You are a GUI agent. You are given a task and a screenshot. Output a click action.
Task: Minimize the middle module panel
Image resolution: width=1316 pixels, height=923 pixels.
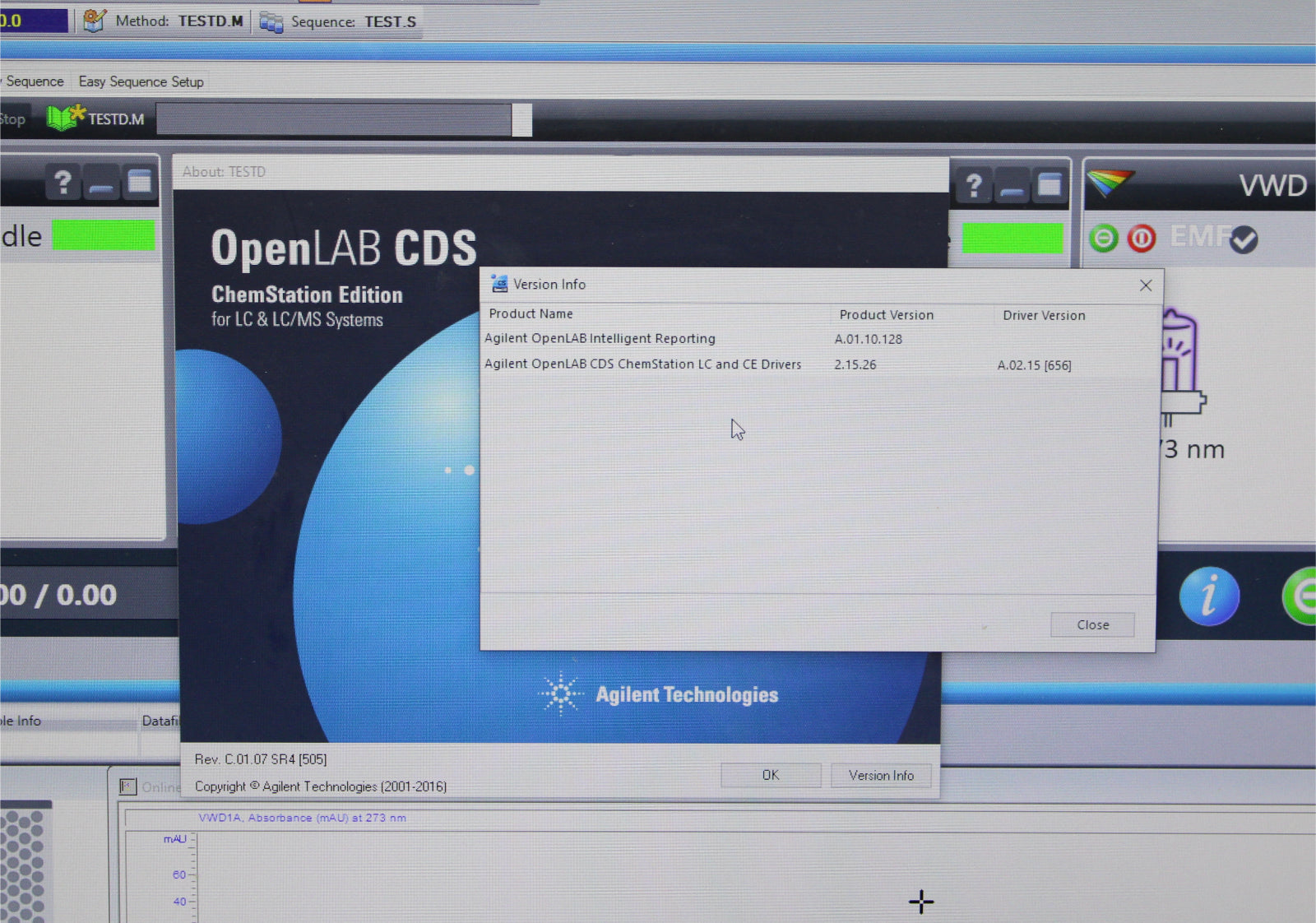point(1012,187)
